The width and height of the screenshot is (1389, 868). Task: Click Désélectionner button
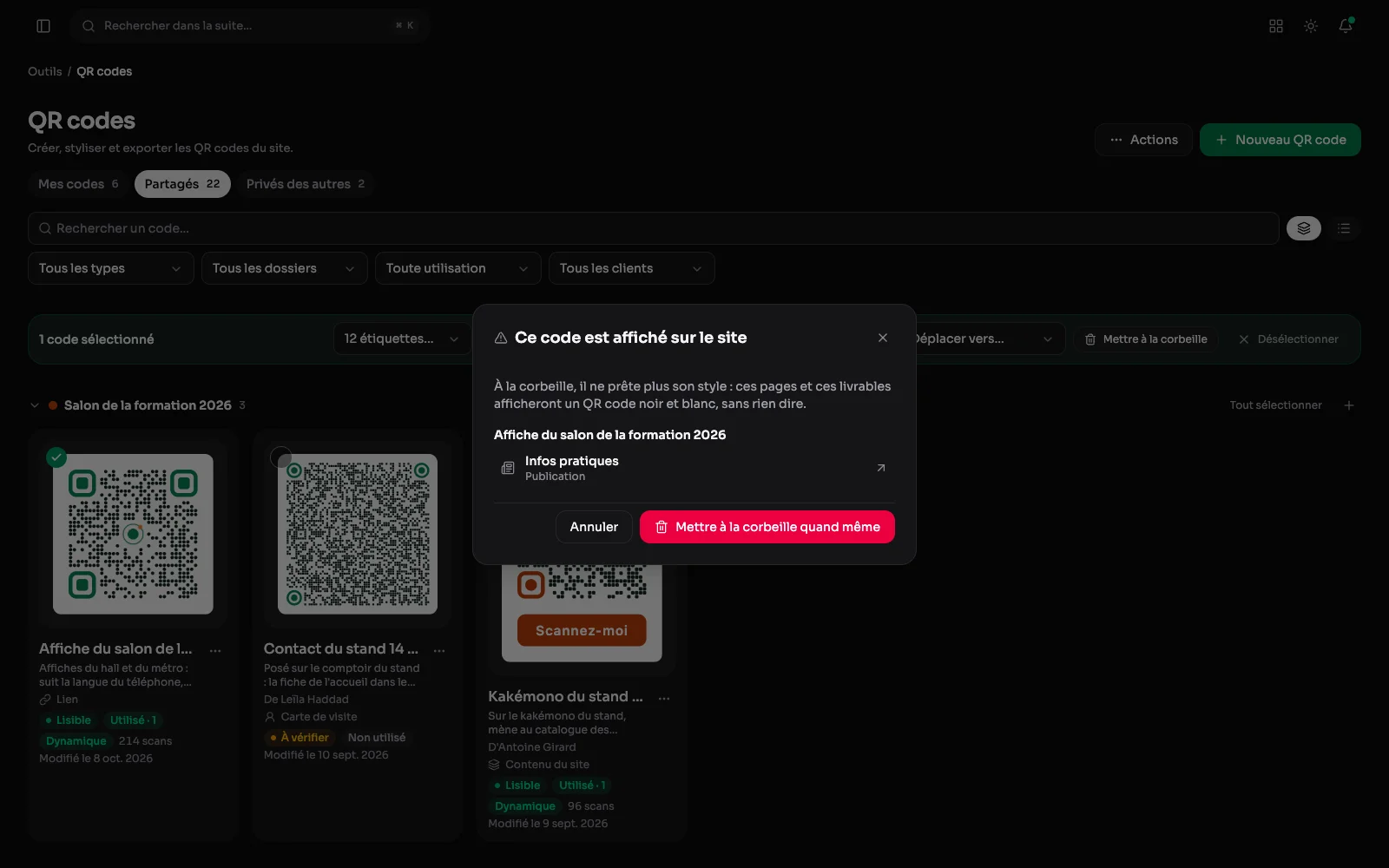click(1288, 339)
